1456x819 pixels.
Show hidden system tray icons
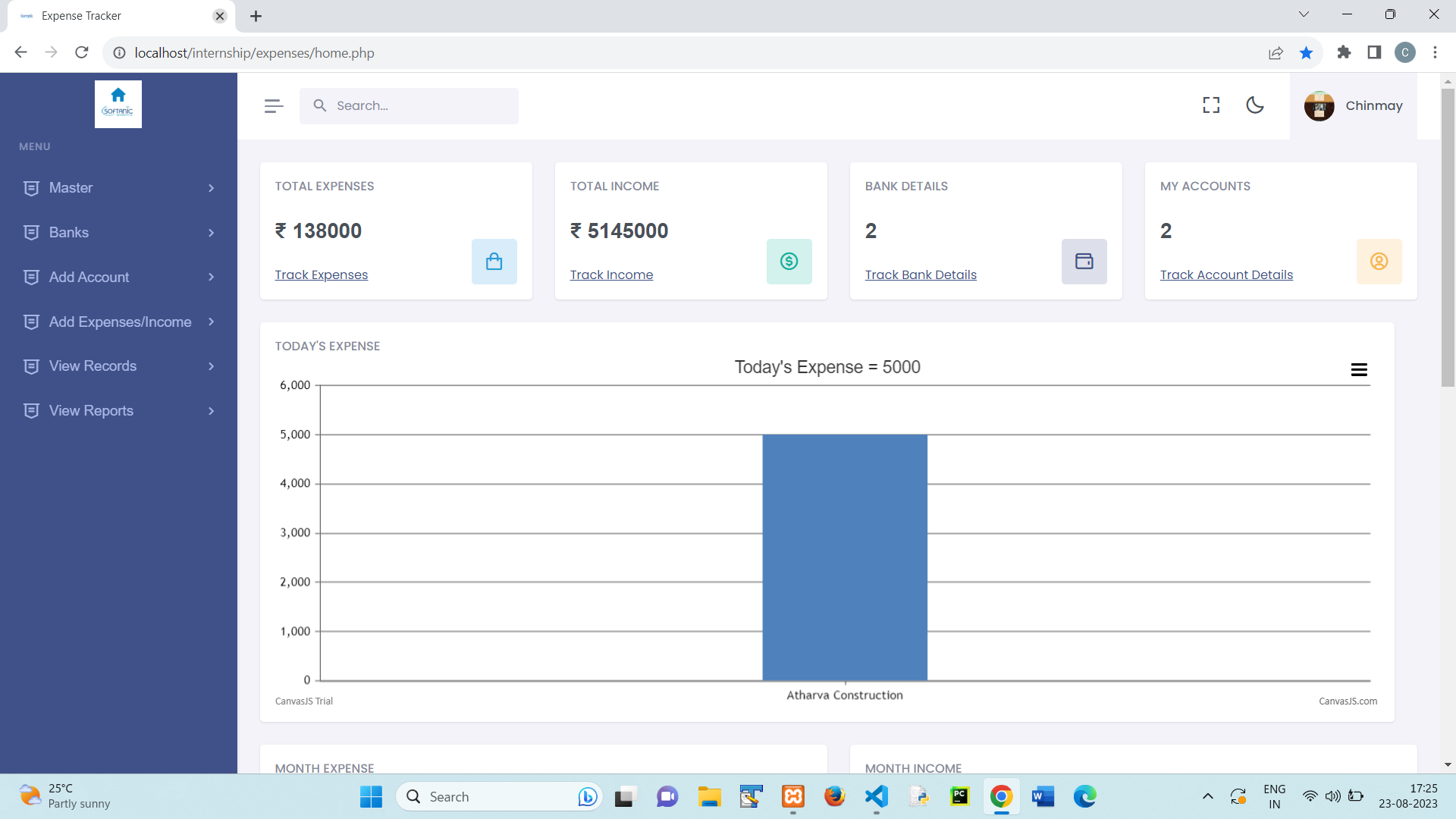[x=1207, y=796]
